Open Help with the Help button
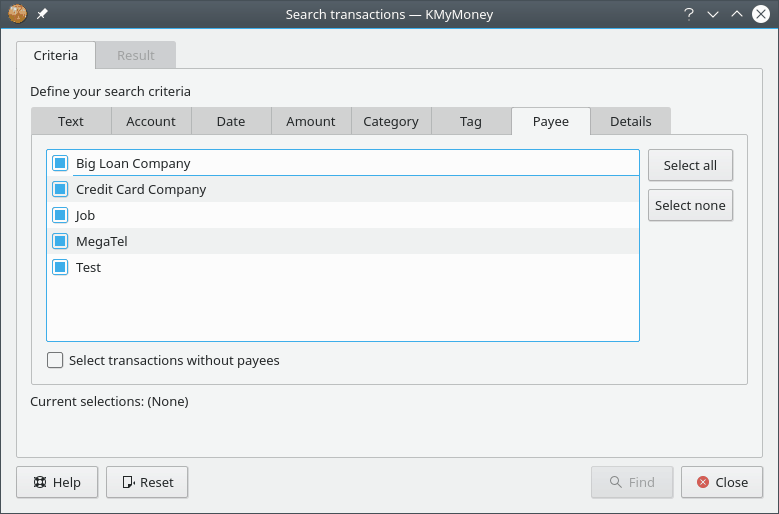The image size is (779, 514). tap(57, 482)
